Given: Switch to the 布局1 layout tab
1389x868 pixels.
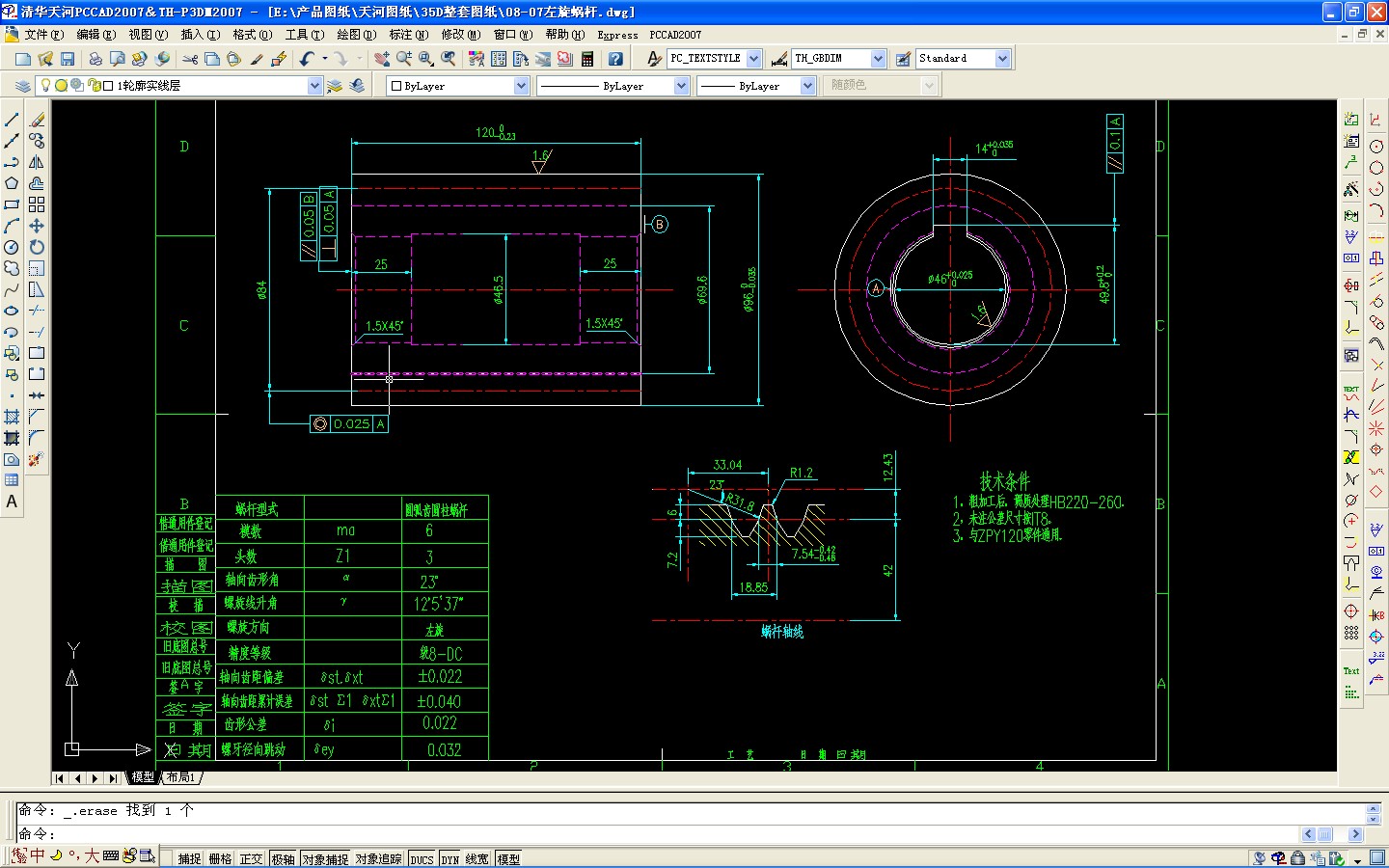Looking at the screenshot, I should click(181, 777).
